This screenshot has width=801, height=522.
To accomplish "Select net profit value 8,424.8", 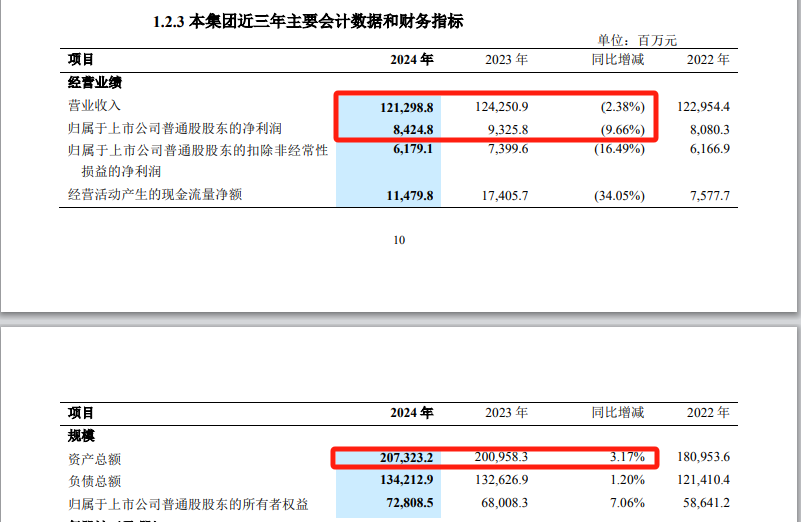I will [x=413, y=130].
